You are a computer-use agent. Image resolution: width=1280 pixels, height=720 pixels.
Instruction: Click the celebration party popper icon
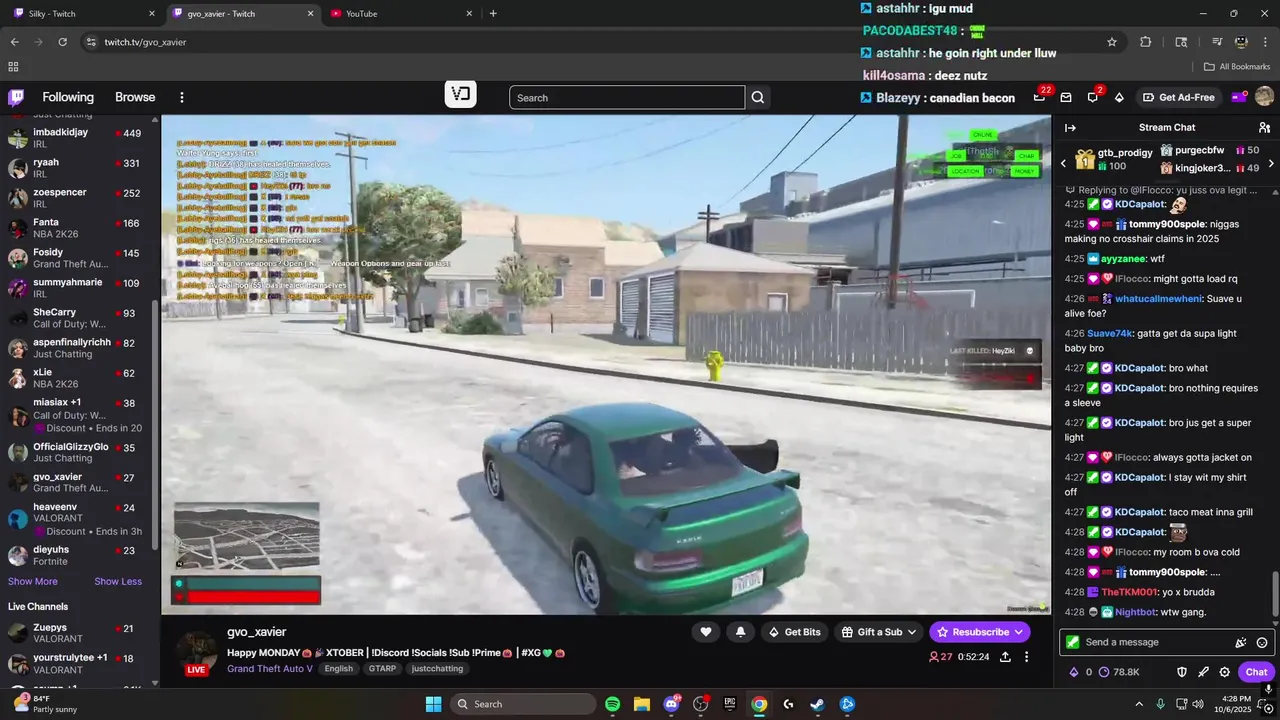click(1241, 643)
